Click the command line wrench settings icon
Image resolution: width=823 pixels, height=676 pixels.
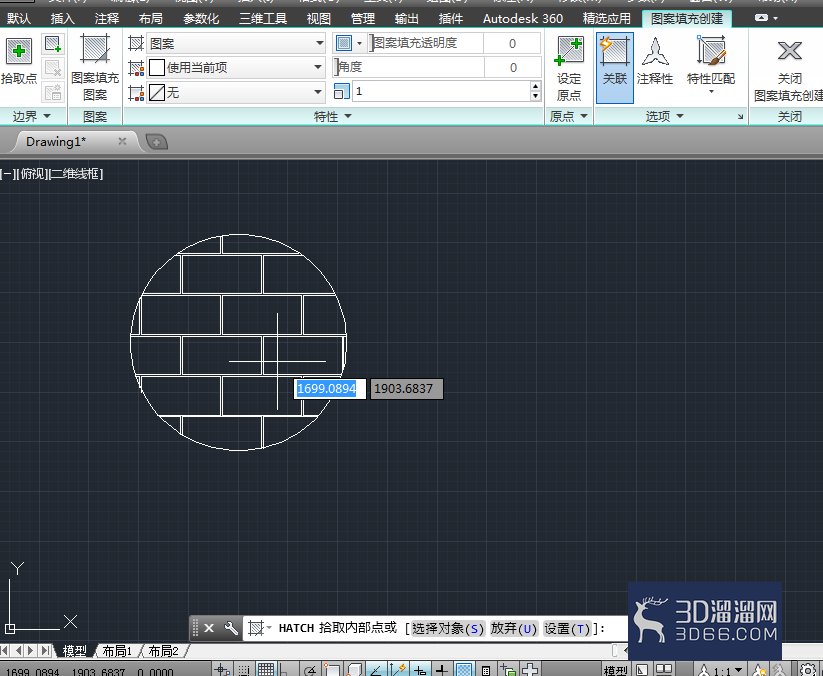231,628
